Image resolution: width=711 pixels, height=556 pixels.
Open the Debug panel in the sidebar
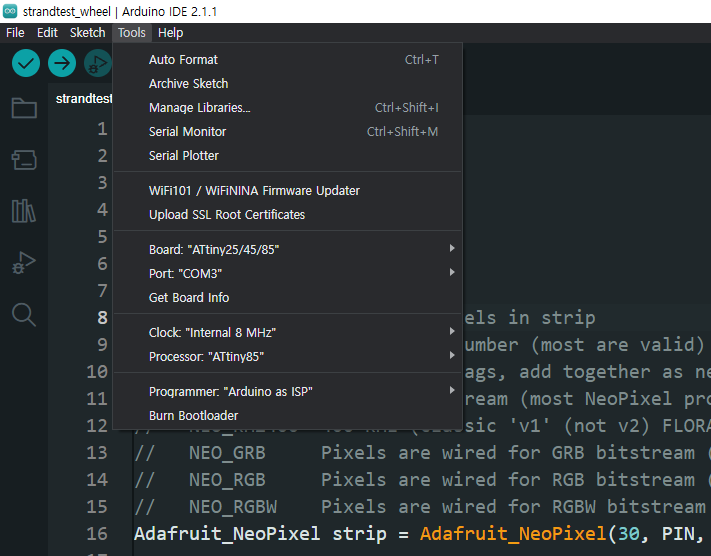24,263
